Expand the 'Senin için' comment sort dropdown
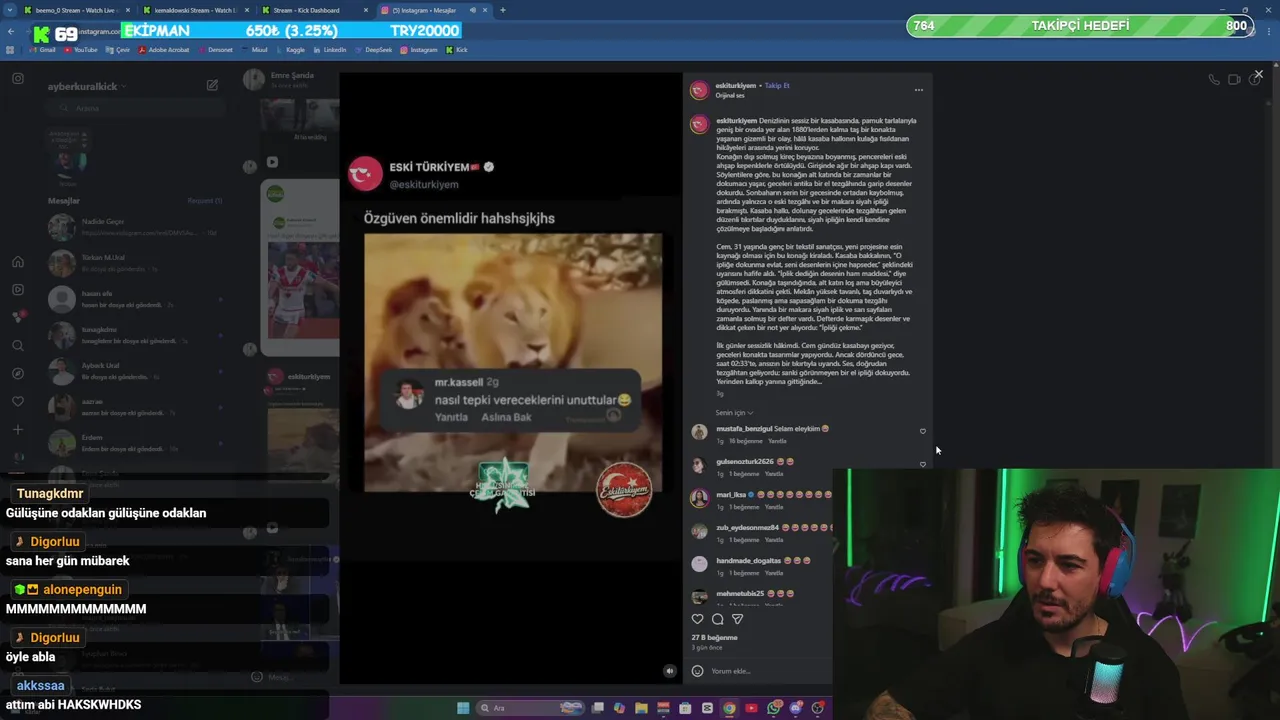This screenshot has width=1280, height=720. pos(734,413)
